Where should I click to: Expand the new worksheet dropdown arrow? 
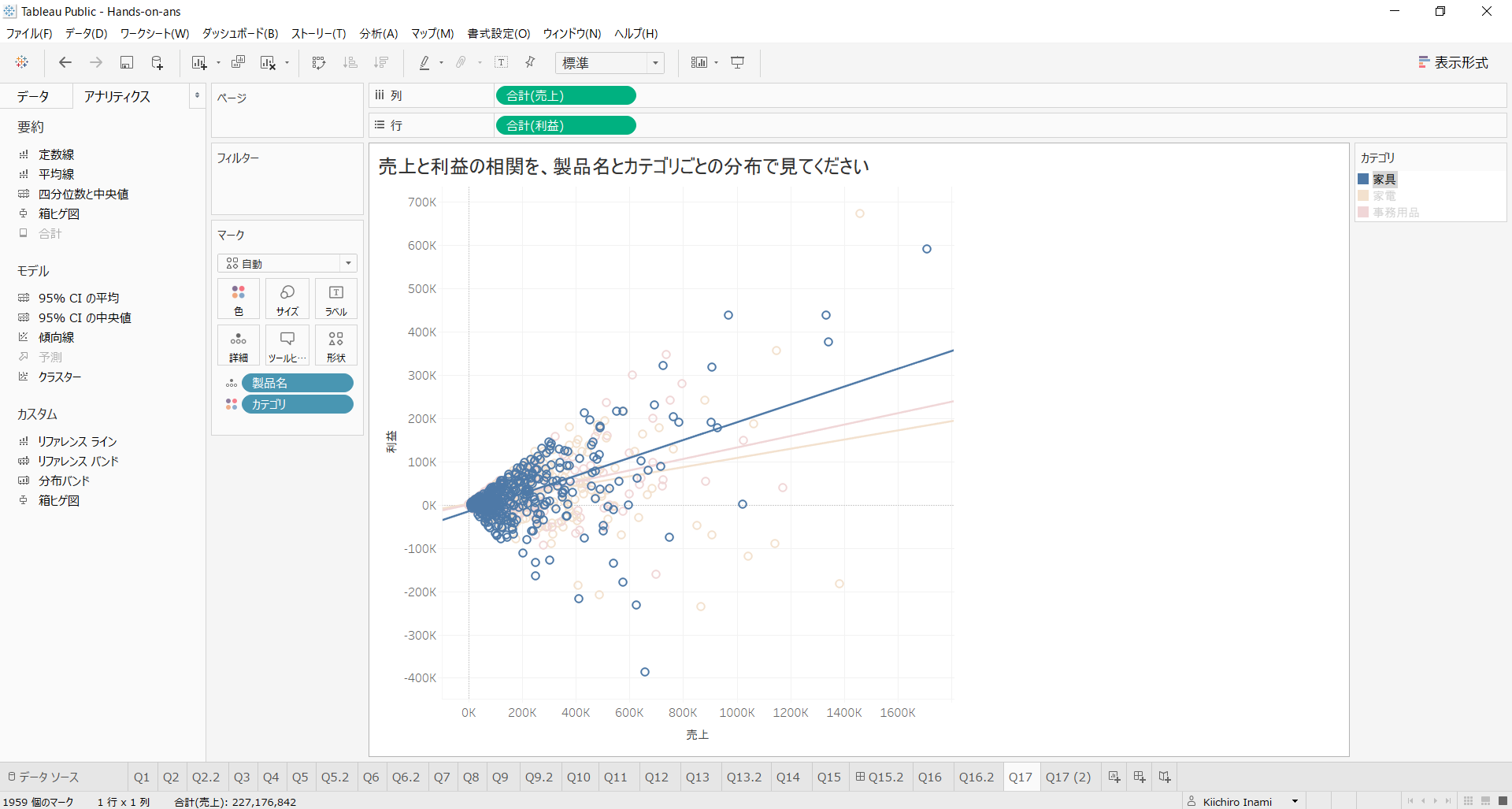(218, 63)
